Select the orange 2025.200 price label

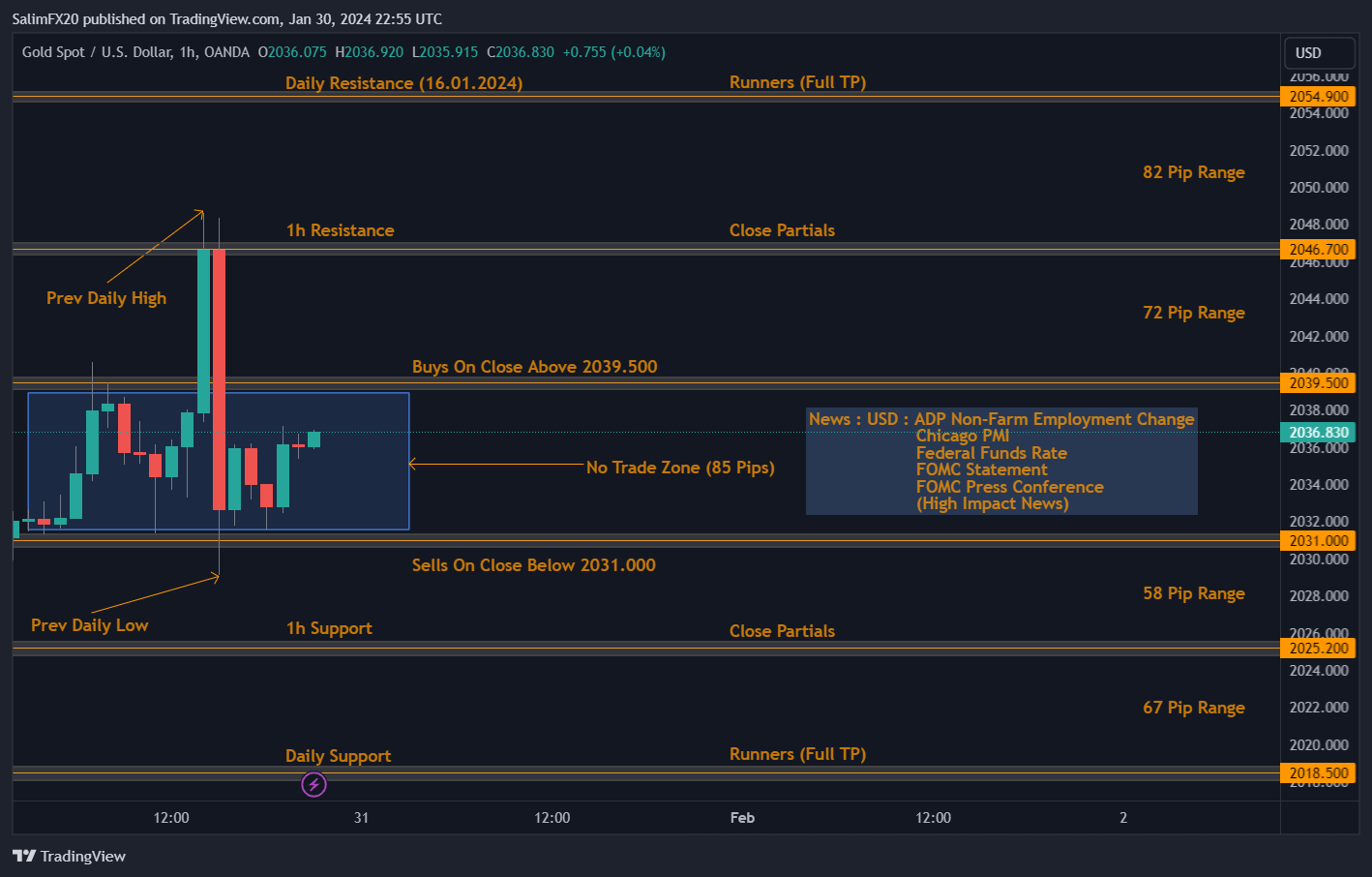pyautogui.click(x=1318, y=648)
